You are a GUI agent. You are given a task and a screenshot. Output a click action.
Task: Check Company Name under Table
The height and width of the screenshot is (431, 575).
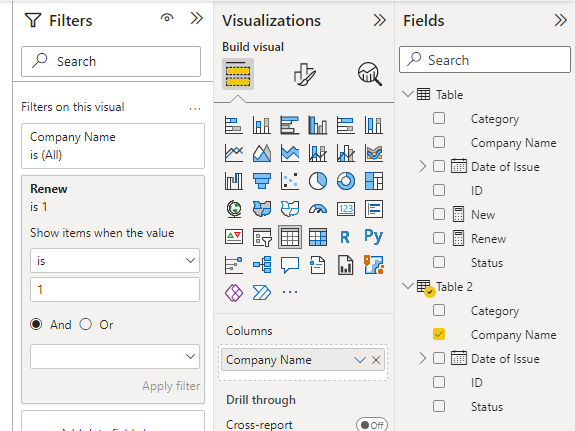[439, 142]
